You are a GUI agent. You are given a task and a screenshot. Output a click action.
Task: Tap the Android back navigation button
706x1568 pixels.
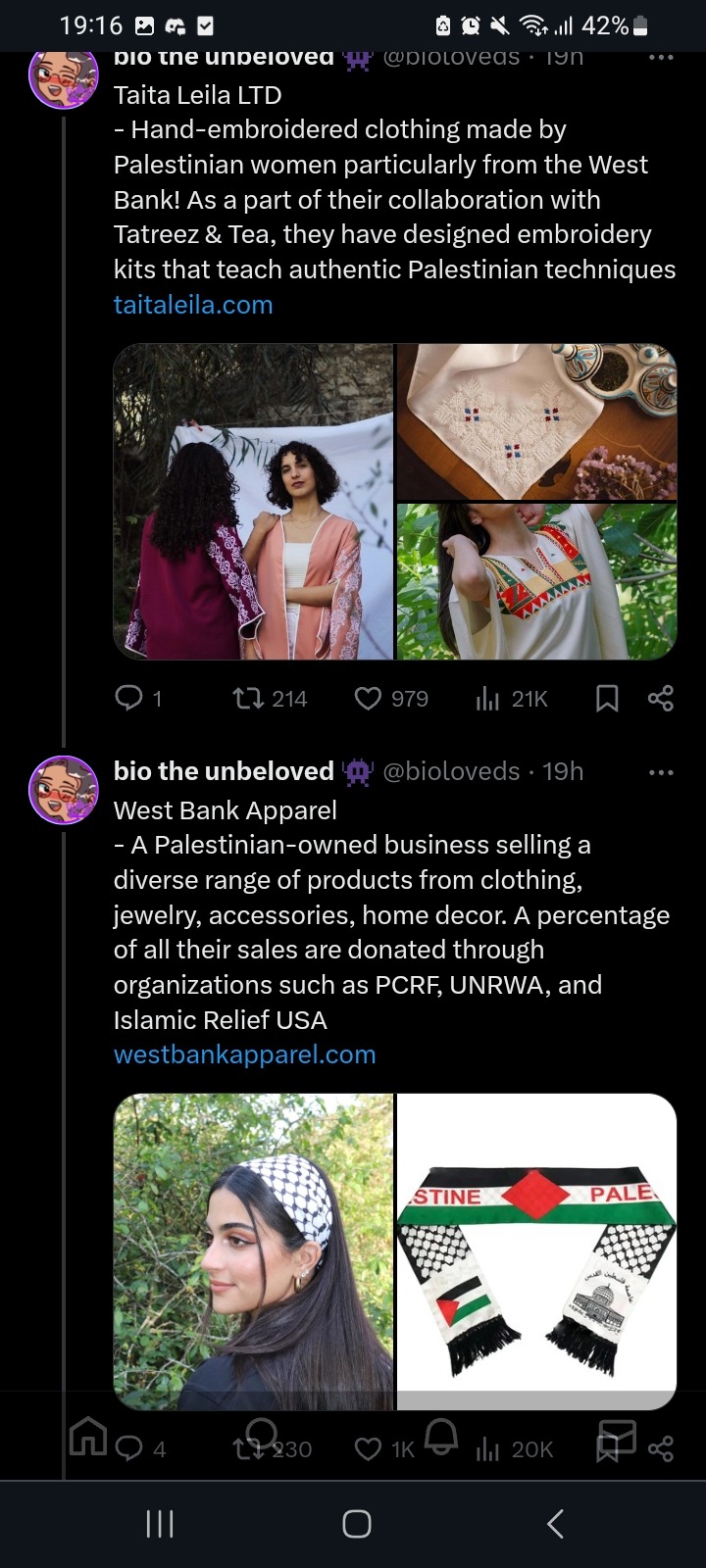point(555,1523)
